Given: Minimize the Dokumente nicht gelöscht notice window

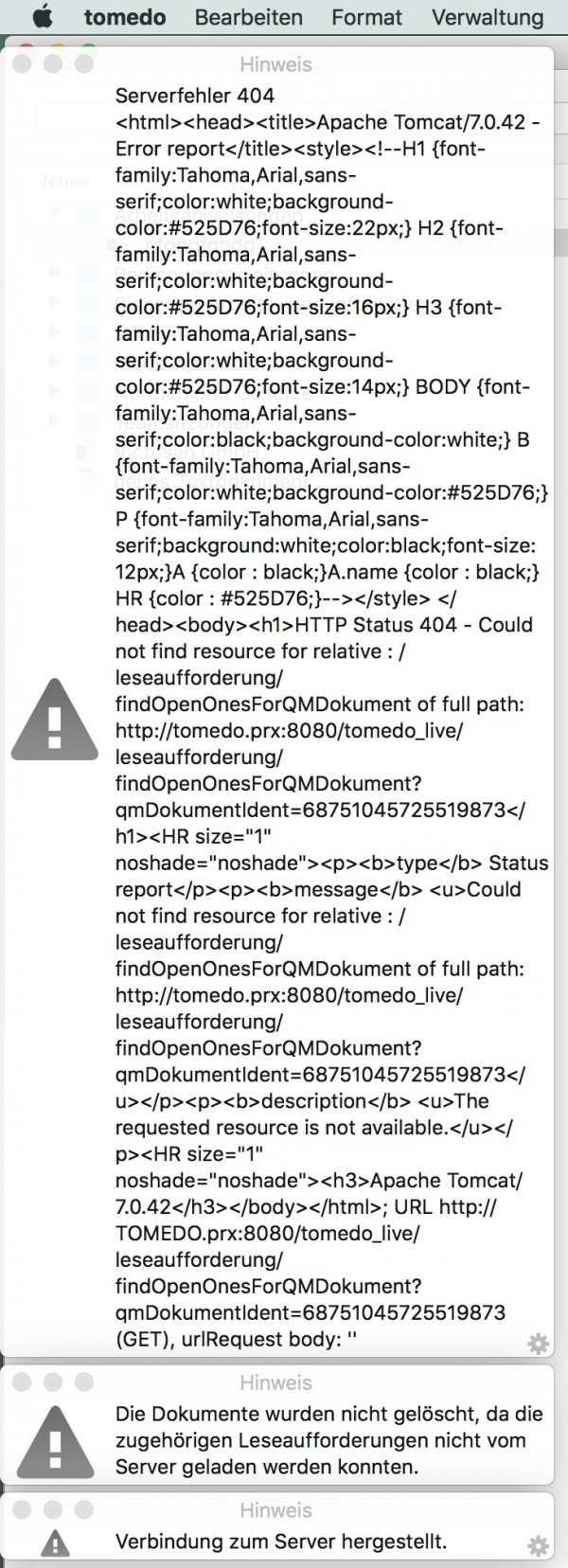Looking at the screenshot, I should [53, 1381].
